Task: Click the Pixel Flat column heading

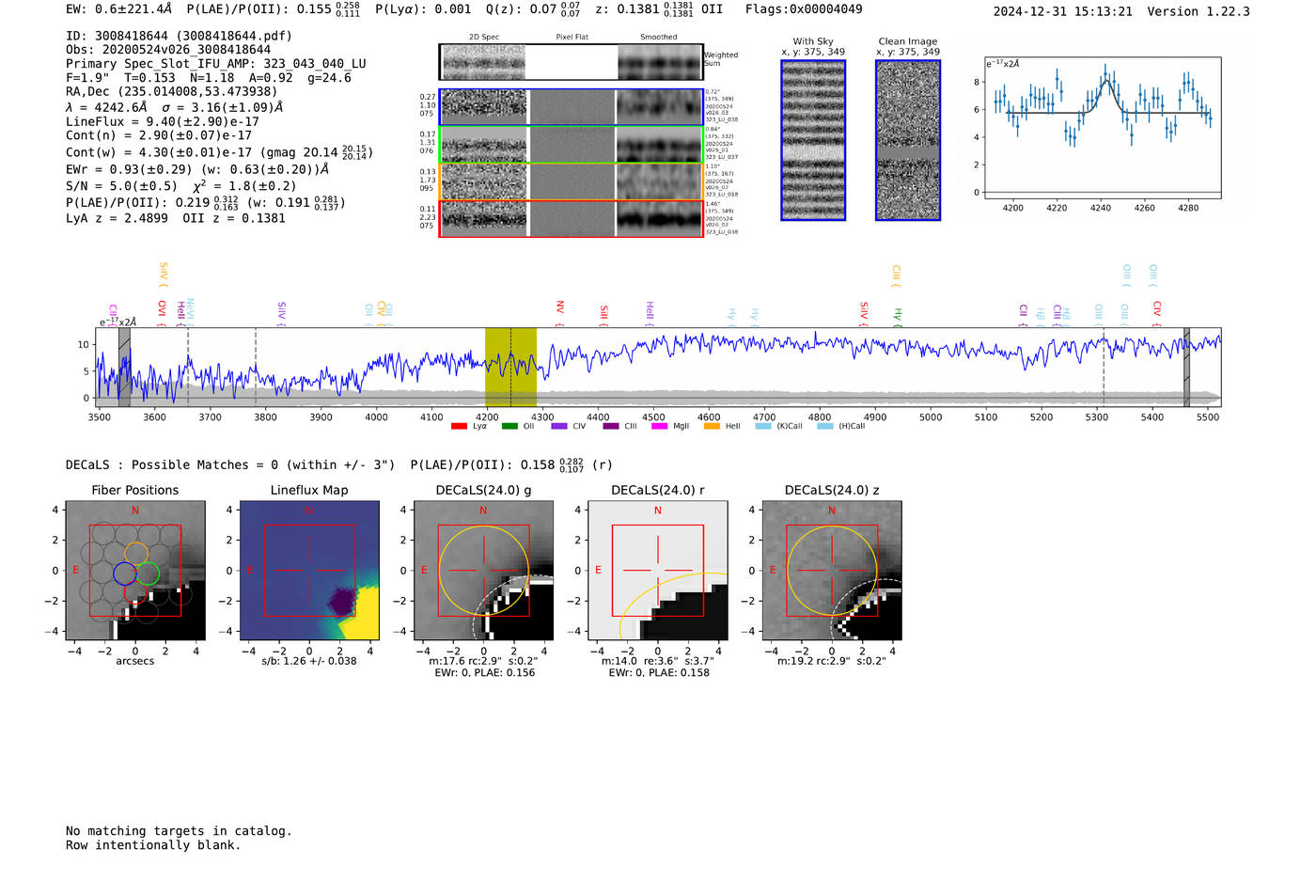Action: pyautogui.click(x=572, y=38)
